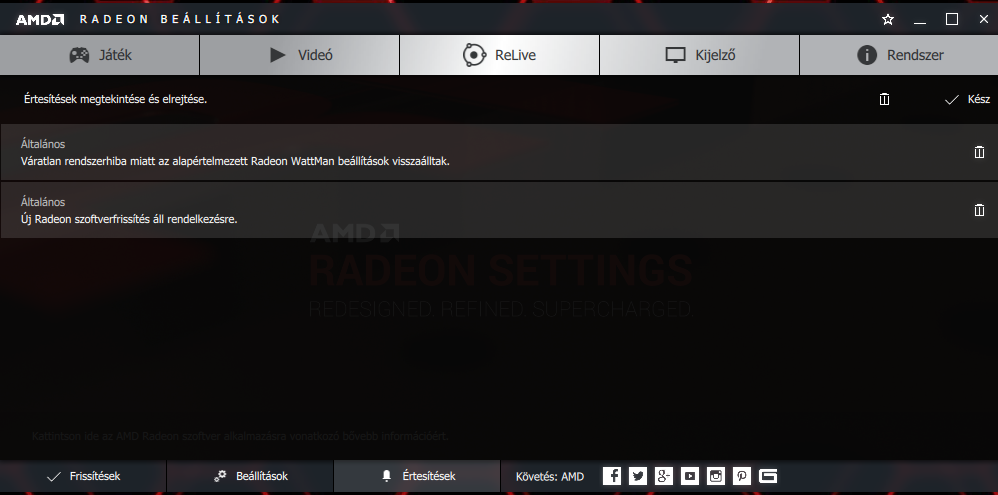The height and width of the screenshot is (495, 998).
Task: Open the Kijelző tab
Action: tap(699, 55)
